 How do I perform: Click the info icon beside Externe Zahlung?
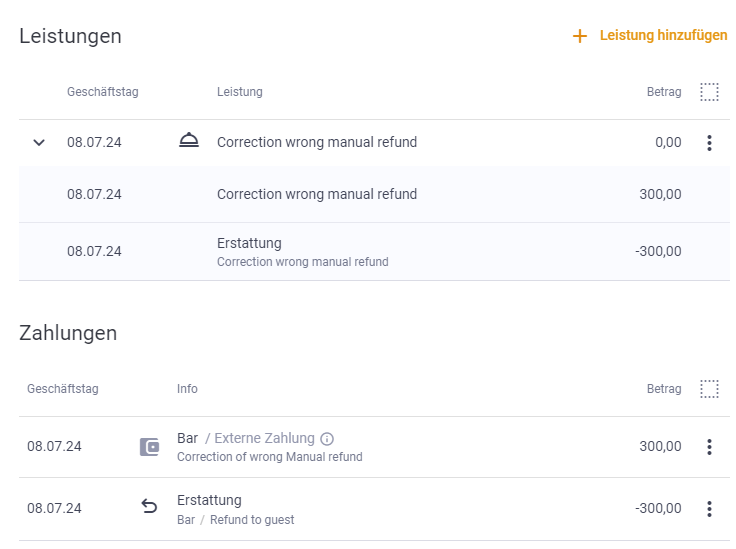click(327, 439)
